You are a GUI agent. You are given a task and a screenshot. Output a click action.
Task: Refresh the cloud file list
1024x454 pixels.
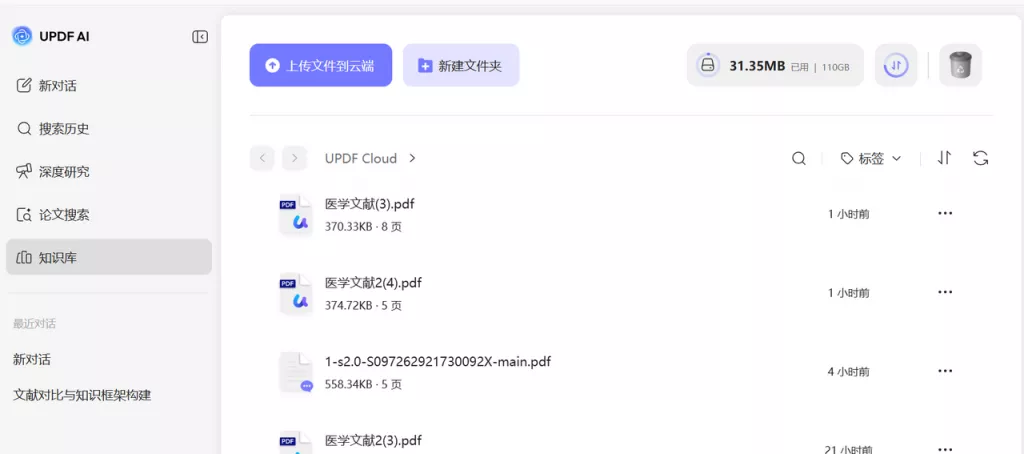980,158
